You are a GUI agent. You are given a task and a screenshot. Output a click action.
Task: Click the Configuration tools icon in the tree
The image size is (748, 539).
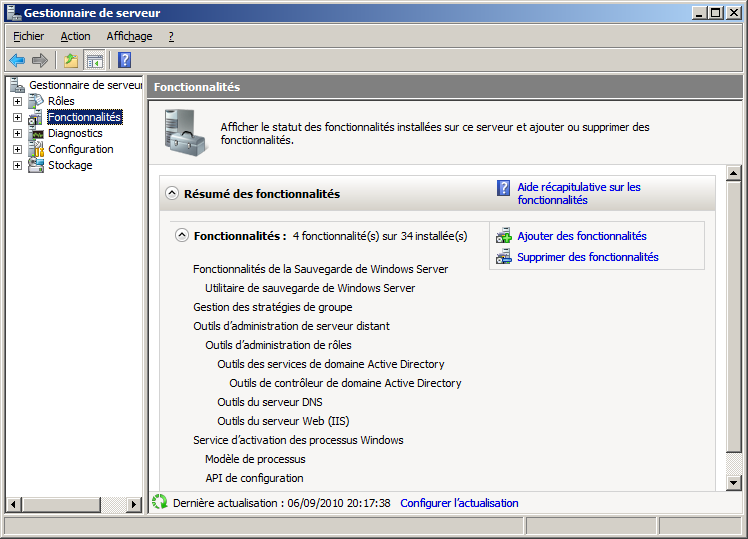click(x=36, y=149)
